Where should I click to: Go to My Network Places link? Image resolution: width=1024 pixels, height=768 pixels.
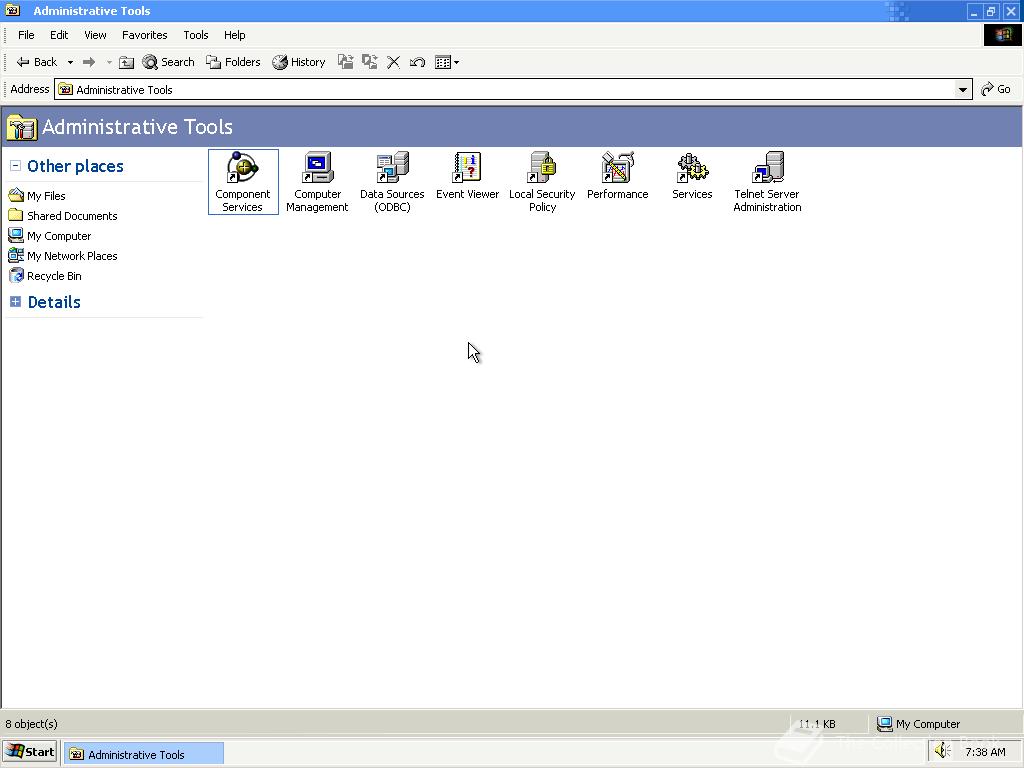tap(63, 256)
